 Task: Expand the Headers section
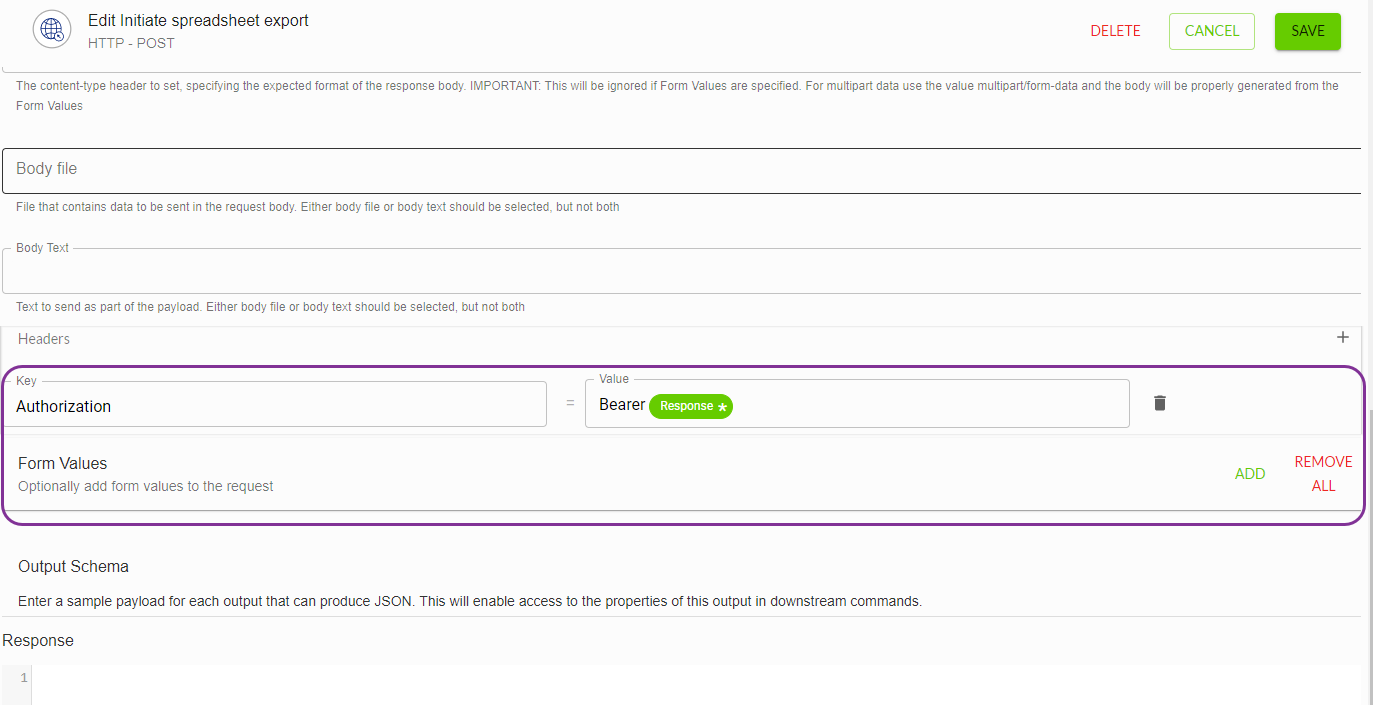[x=44, y=338]
